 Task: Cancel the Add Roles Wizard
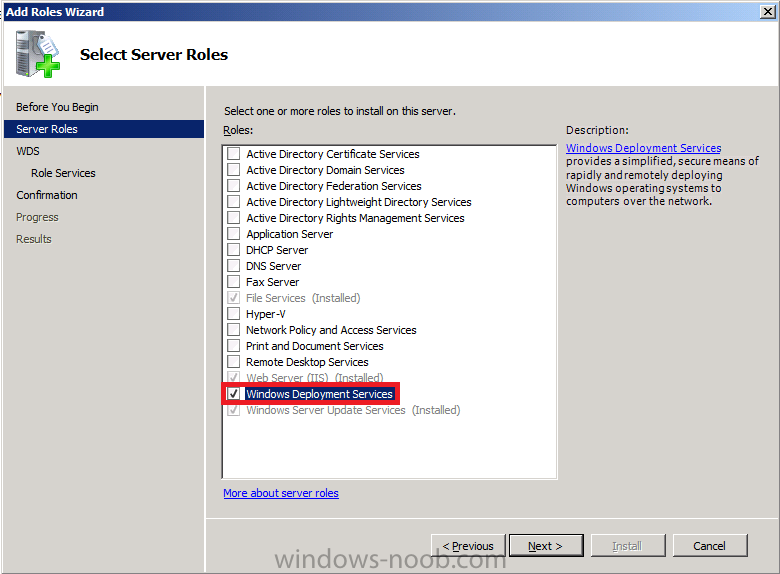point(710,546)
